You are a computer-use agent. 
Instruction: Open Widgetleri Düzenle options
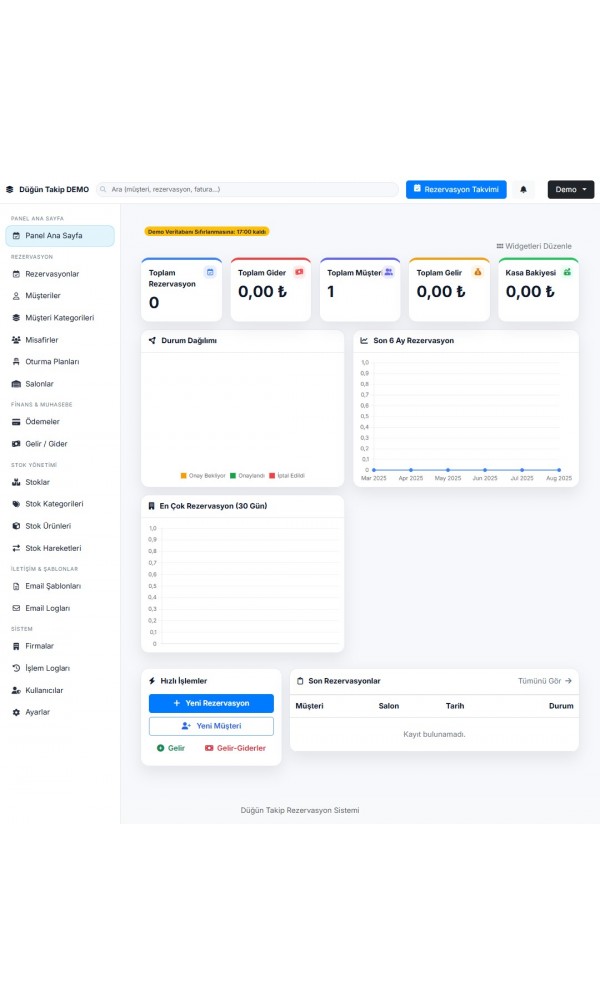(x=534, y=246)
